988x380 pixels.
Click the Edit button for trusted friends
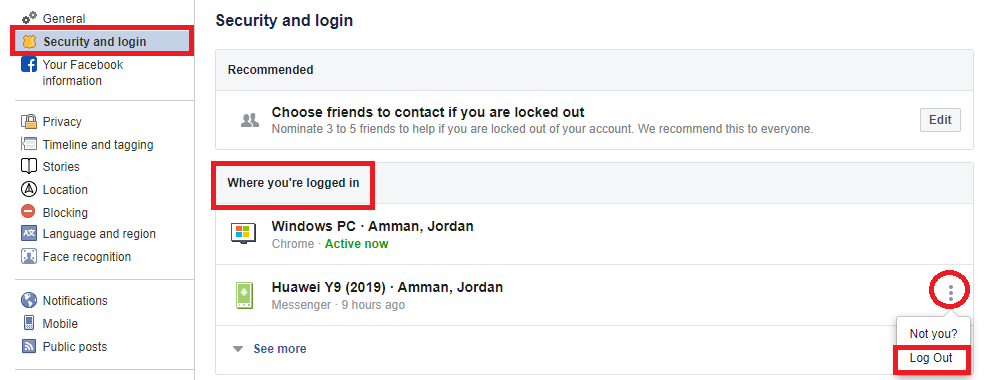(x=940, y=120)
